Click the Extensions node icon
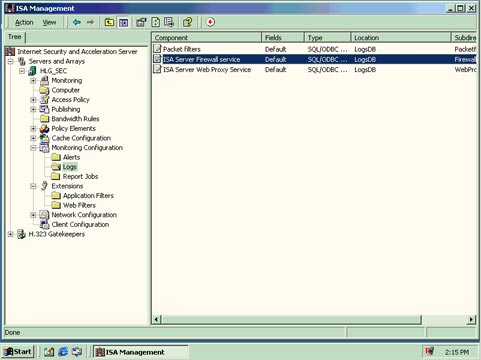The width and height of the screenshot is (481, 360). [44, 186]
